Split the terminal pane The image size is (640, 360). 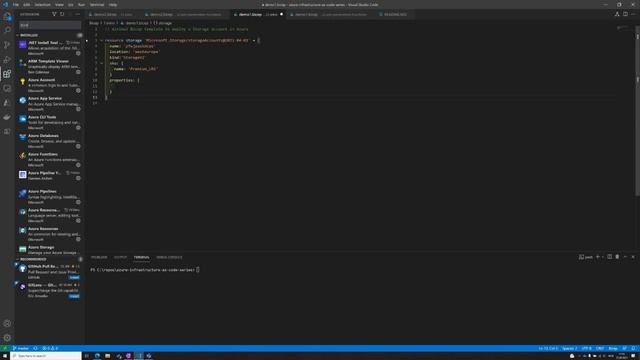[609, 257]
